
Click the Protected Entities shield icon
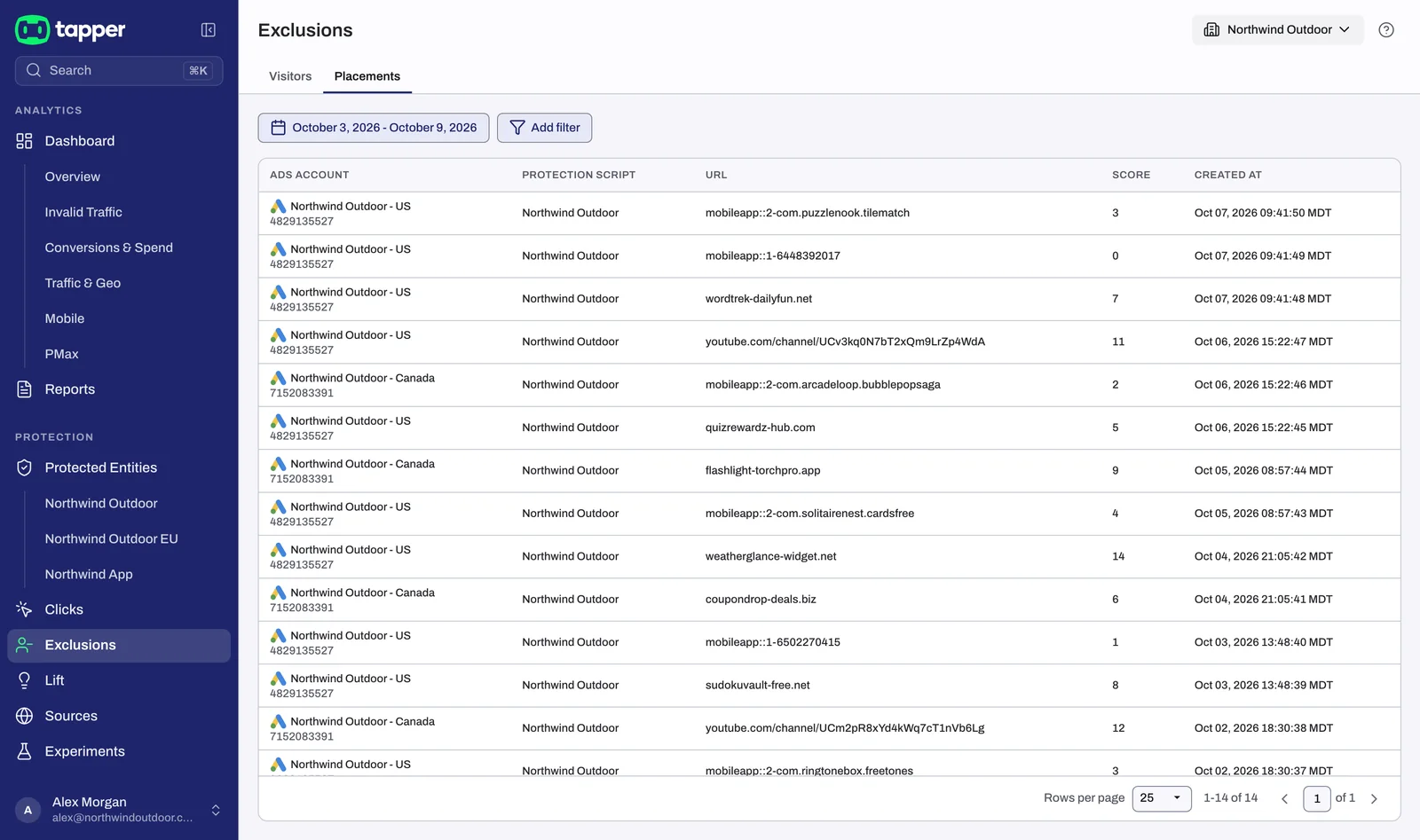[25, 467]
